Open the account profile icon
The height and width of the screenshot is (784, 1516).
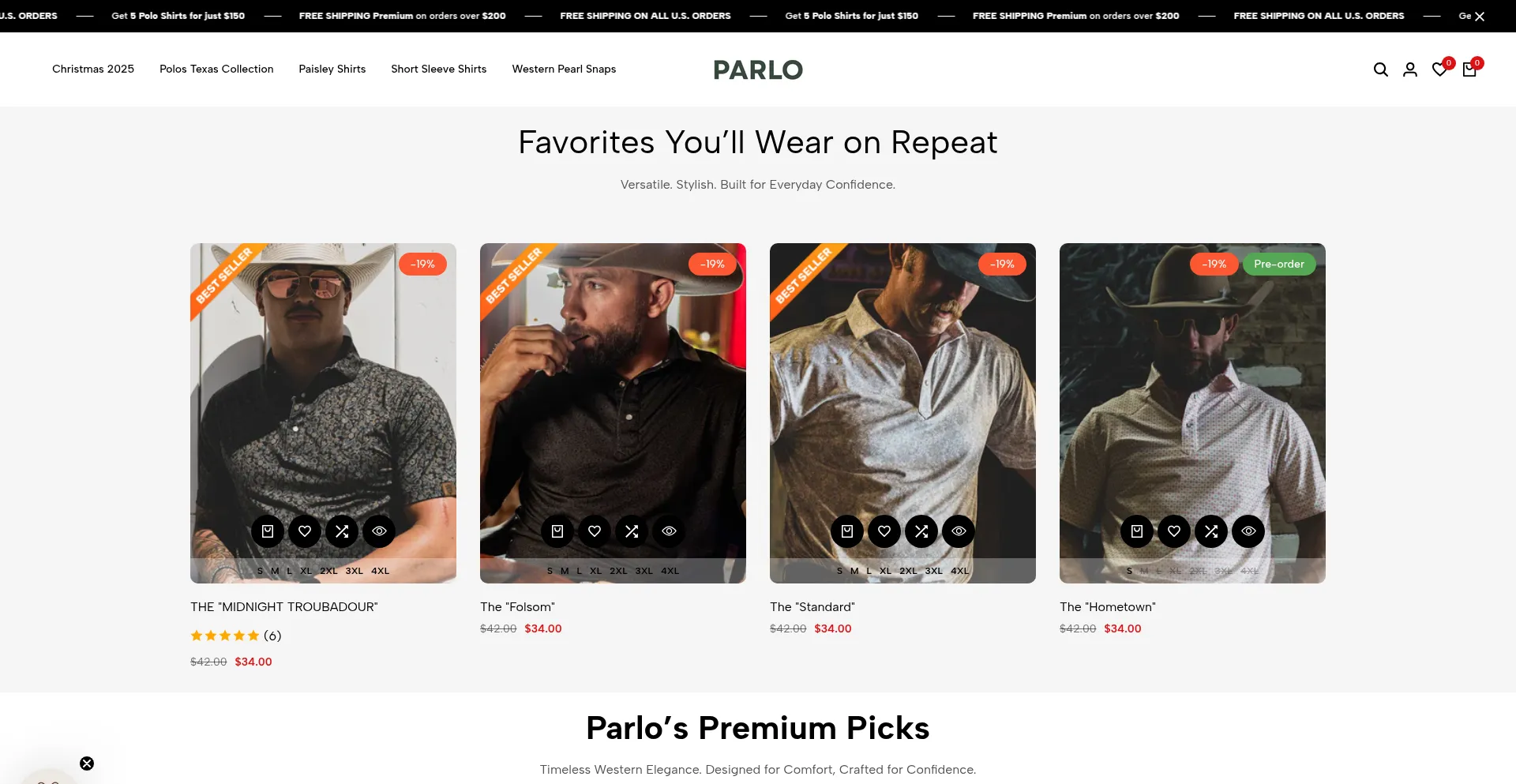(1410, 69)
